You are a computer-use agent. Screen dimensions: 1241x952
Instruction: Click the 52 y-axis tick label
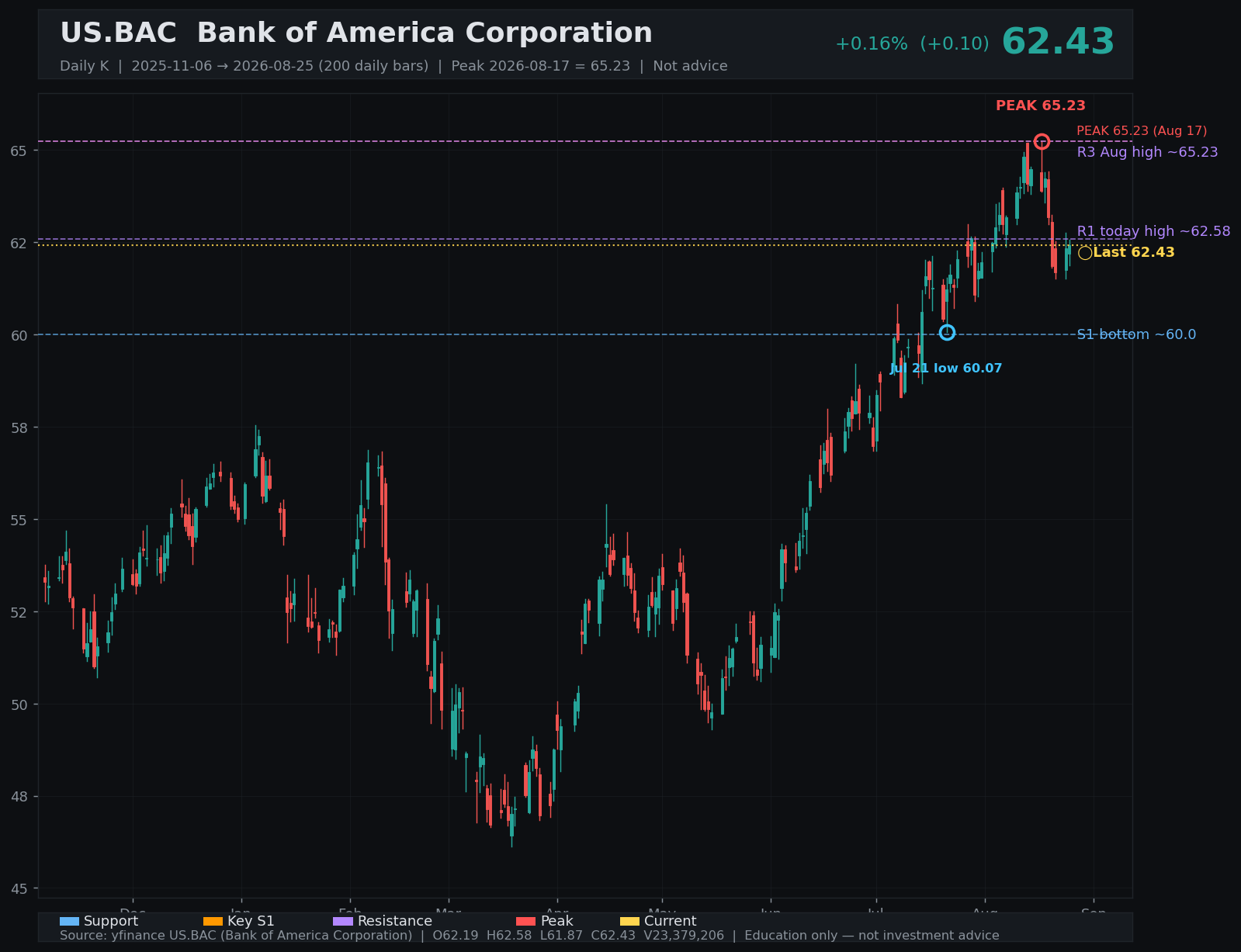pos(19,612)
